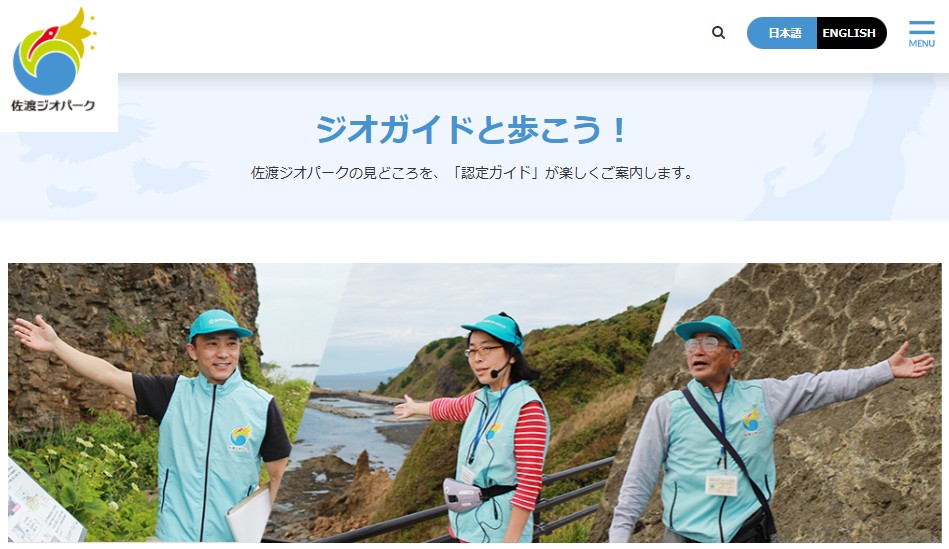This screenshot has width=949, height=549.
Task: Click the ジオガイドと歩こう！ heading
Action: click(473, 130)
